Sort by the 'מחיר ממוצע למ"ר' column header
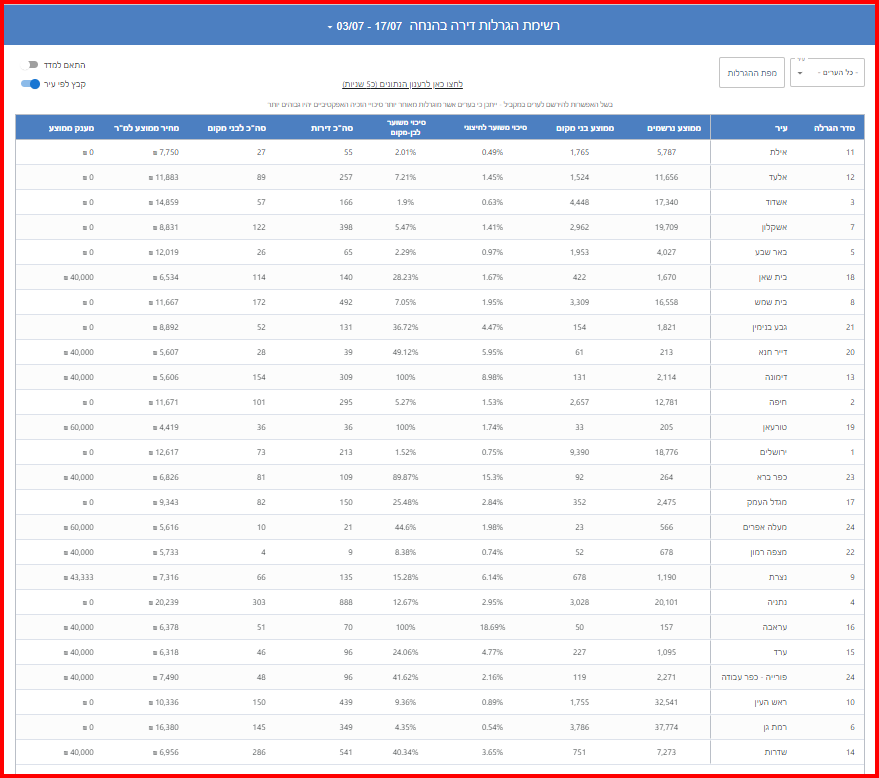This screenshot has width=879, height=778. pyautogui.click(x=146, y=128)
